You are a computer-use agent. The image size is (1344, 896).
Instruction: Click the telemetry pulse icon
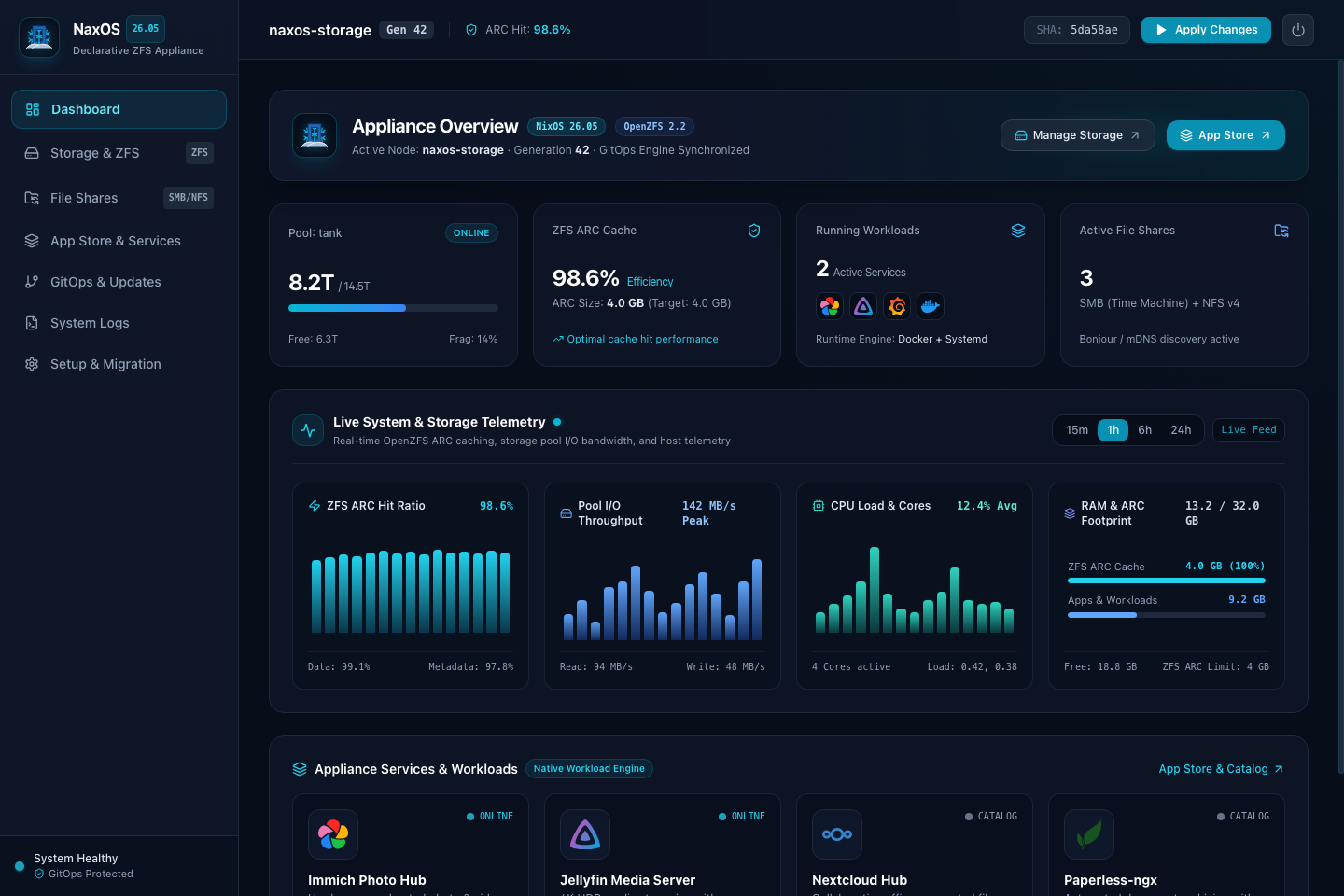coord(308,430)
